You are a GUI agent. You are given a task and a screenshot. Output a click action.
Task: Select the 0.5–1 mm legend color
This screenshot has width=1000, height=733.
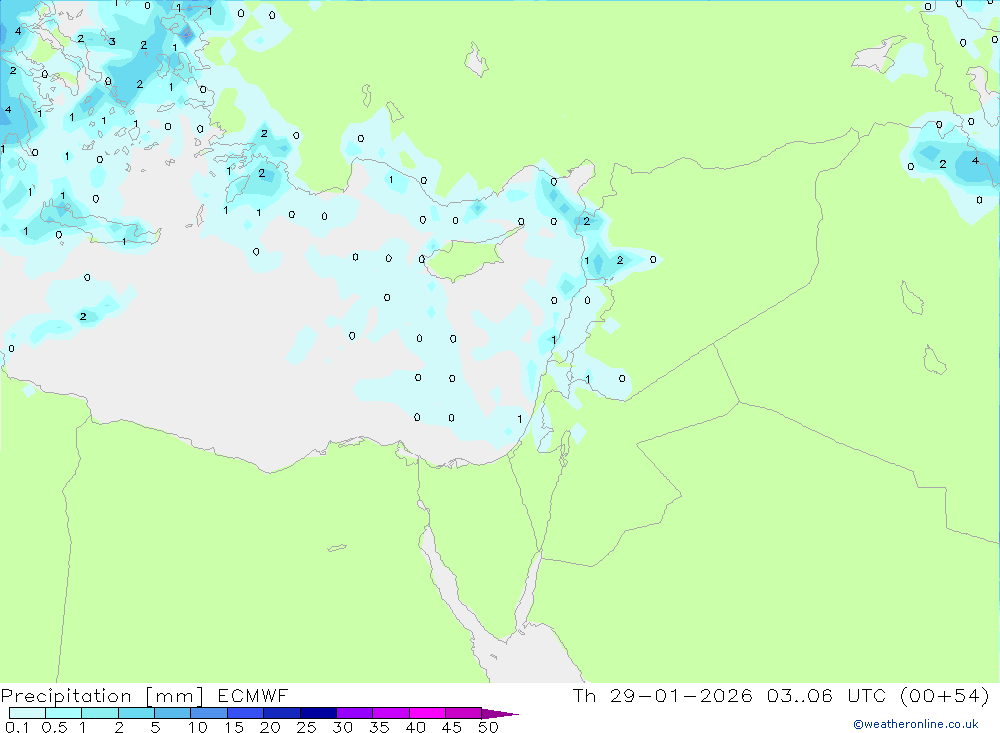point(64,713)
